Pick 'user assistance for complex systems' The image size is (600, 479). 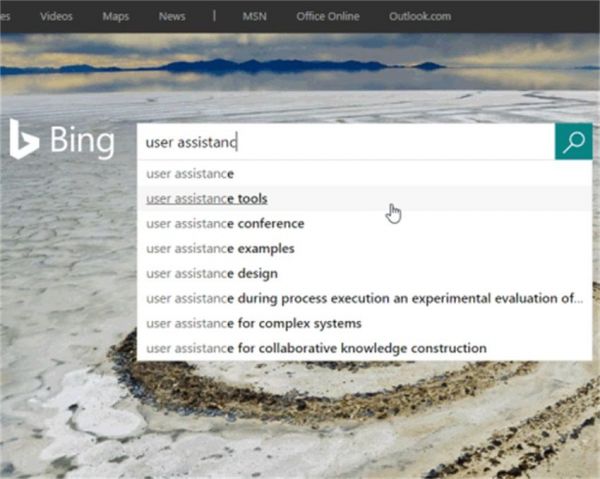pos(254,324)
